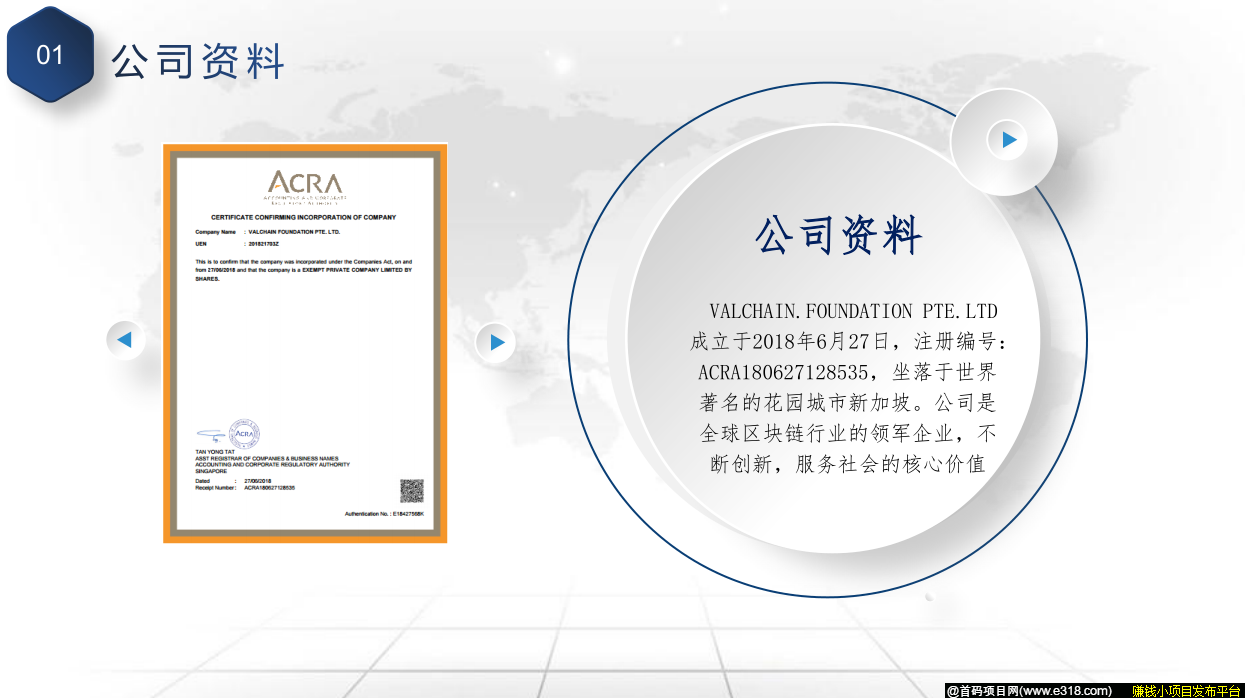This screenshot has width=1245, height=698.
Task: Click the certificate's Company Name row
Action: [x=268, y=231]
